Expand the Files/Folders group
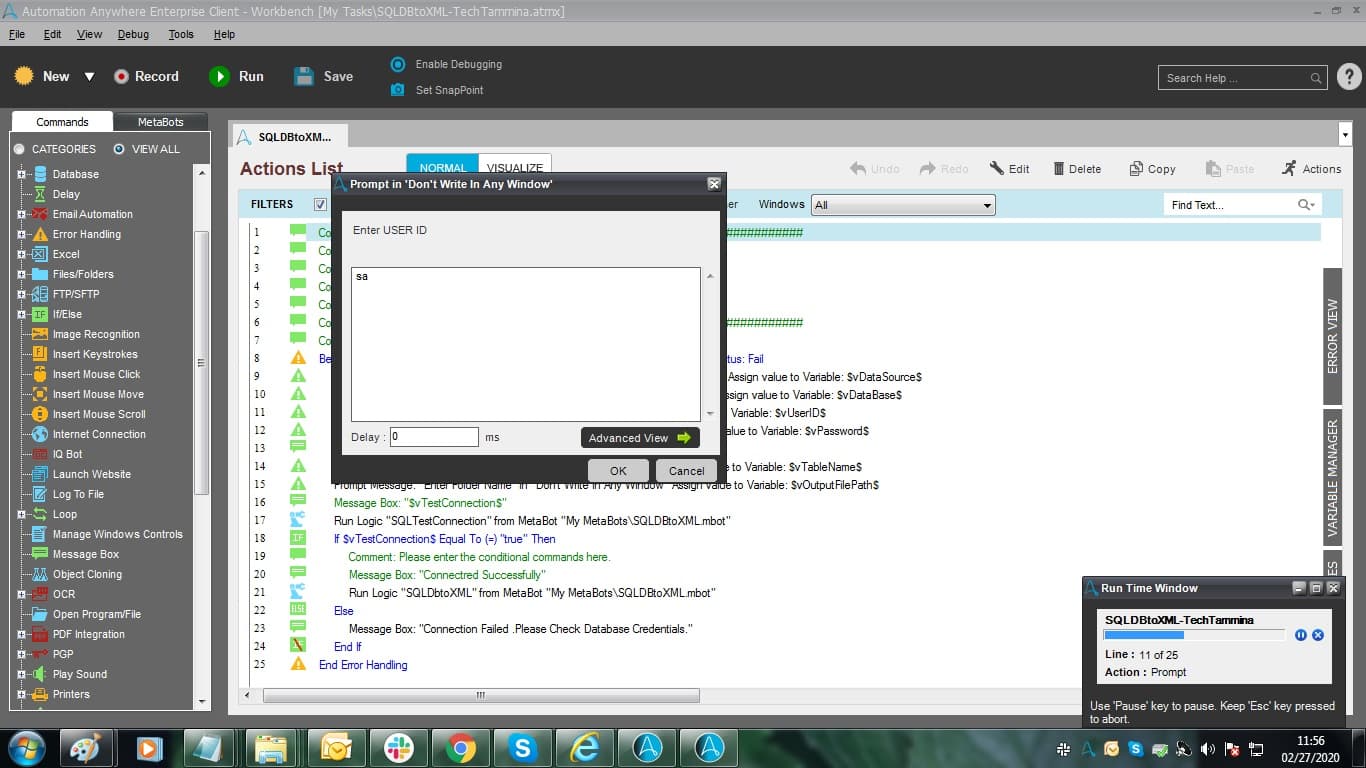 pos(21,274)
